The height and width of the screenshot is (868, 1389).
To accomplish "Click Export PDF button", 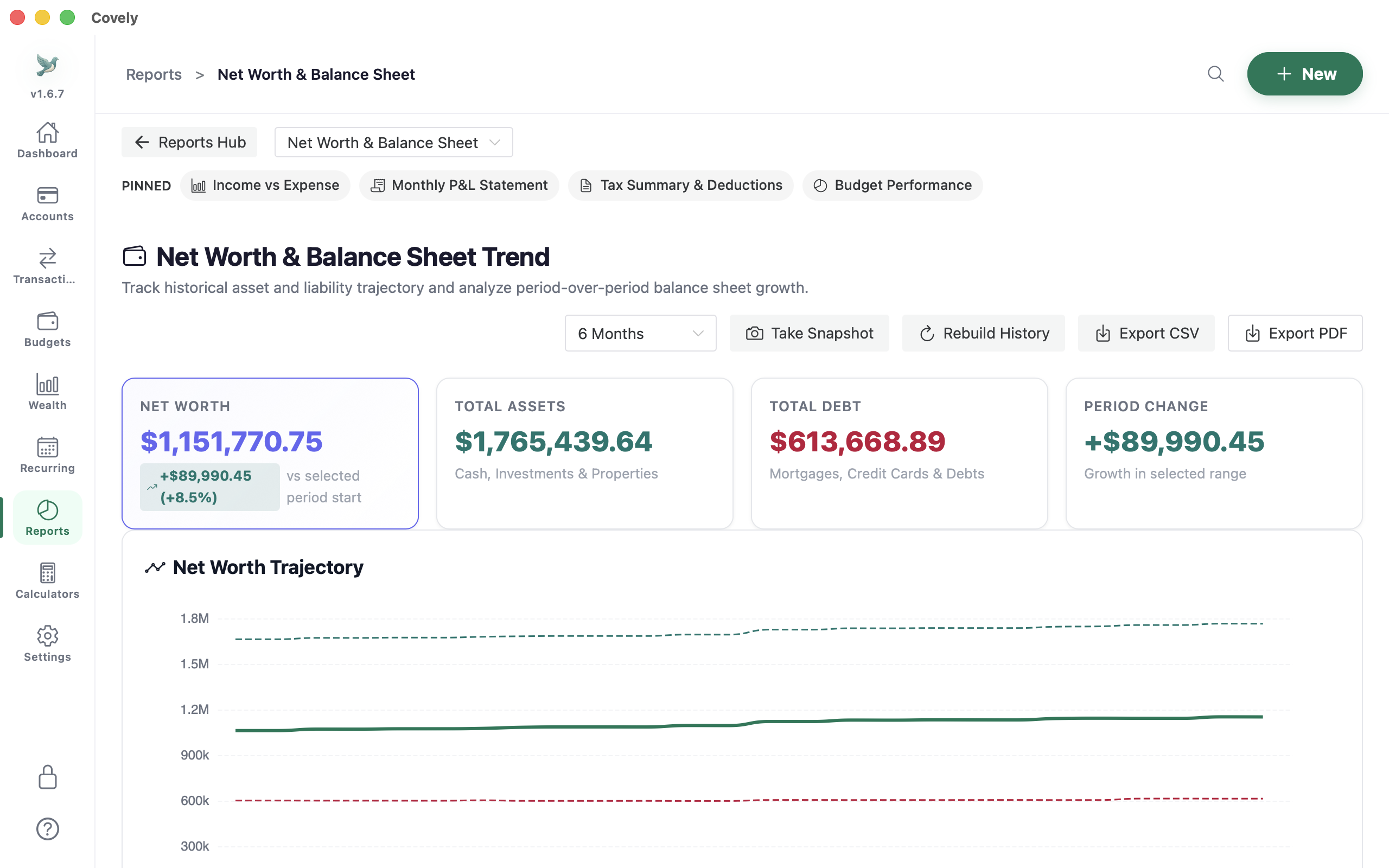I will 1295,334.
